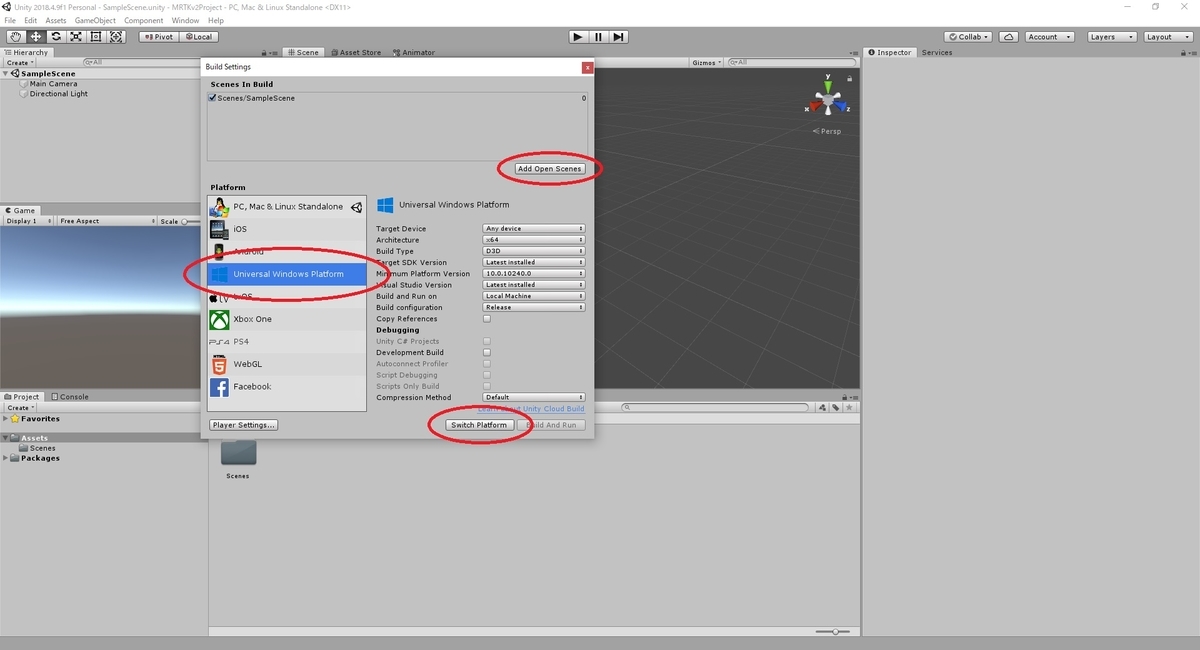Open the Edit menu
Screen dimensions: 1200x650
coord(31,20)
